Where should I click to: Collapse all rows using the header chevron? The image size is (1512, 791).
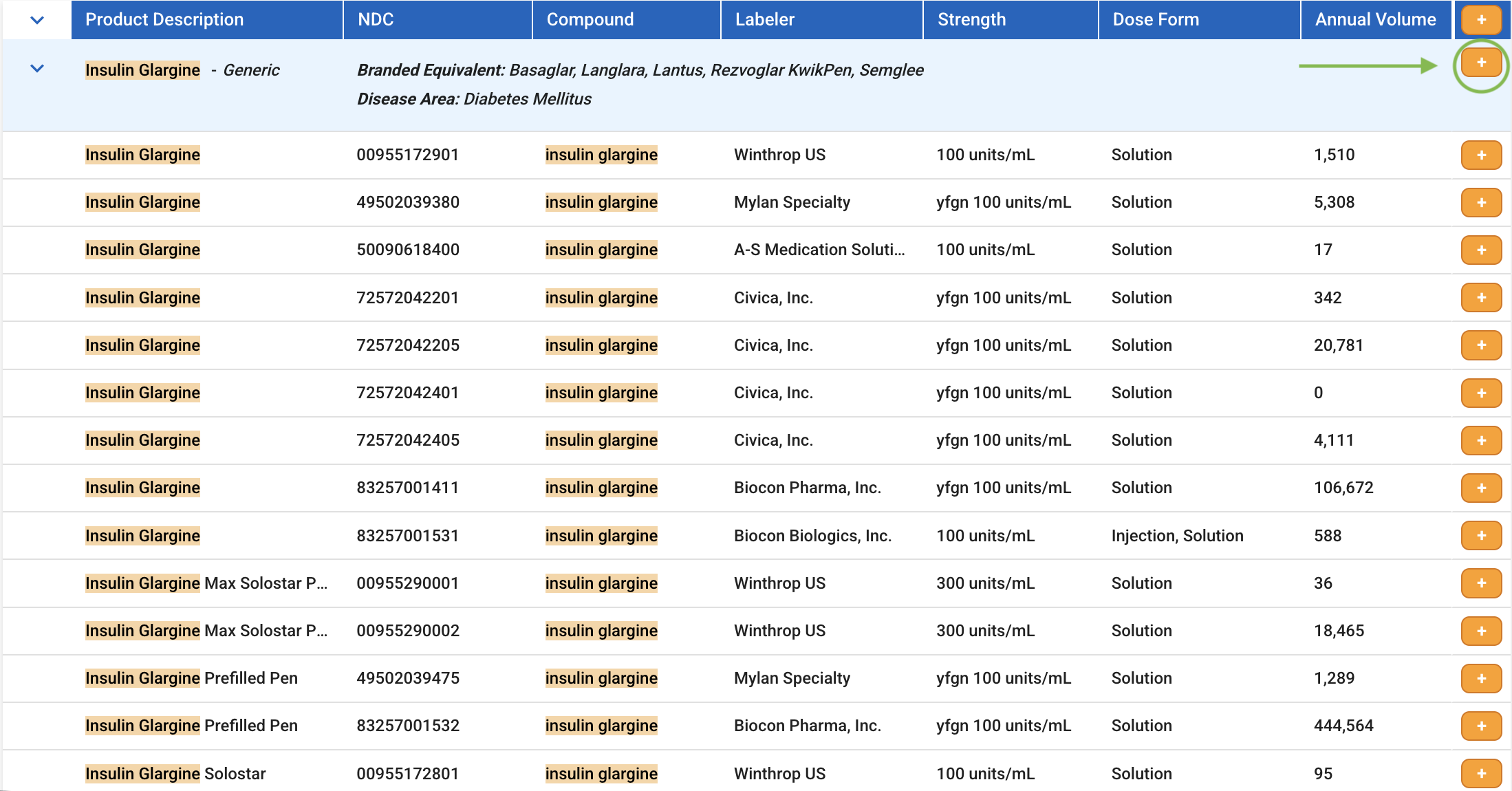point(37,20)
